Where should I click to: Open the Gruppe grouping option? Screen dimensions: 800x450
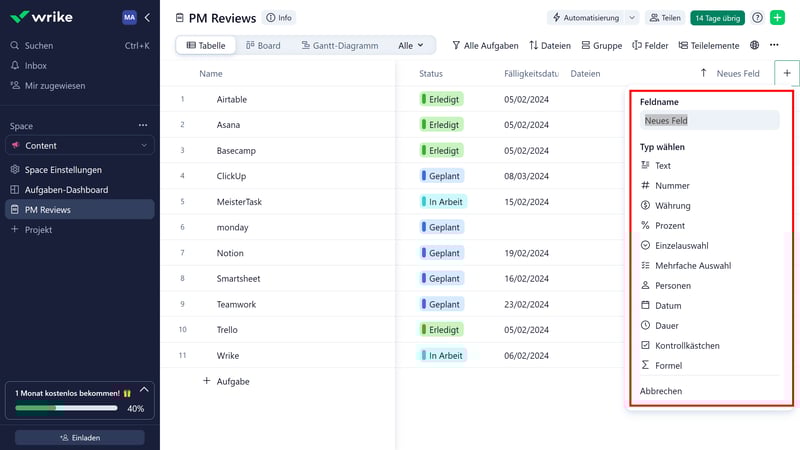click(x=602, y=45)
